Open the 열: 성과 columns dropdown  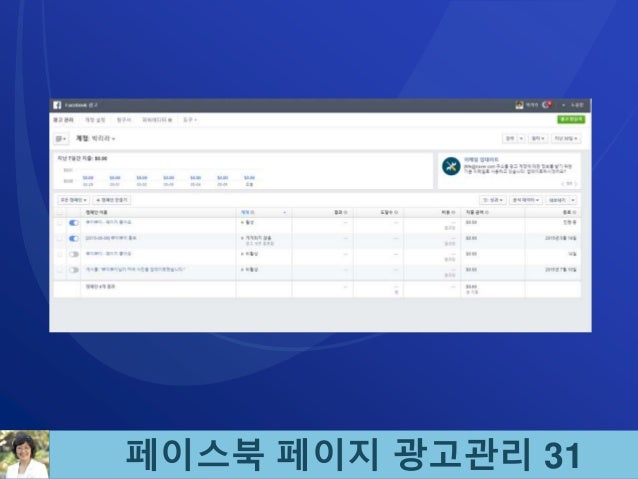tap(493, 200)
